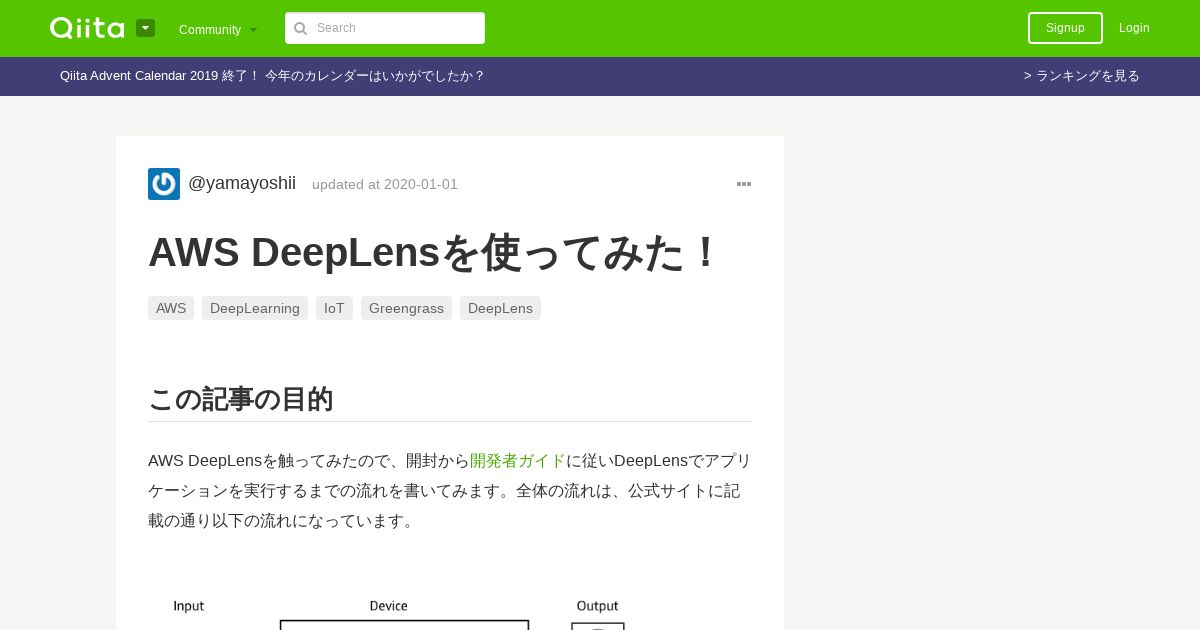Image resolution: width=1200 pixels, height=630 pixels.
Task: Focus the Search input field
Action: (385, 28)
